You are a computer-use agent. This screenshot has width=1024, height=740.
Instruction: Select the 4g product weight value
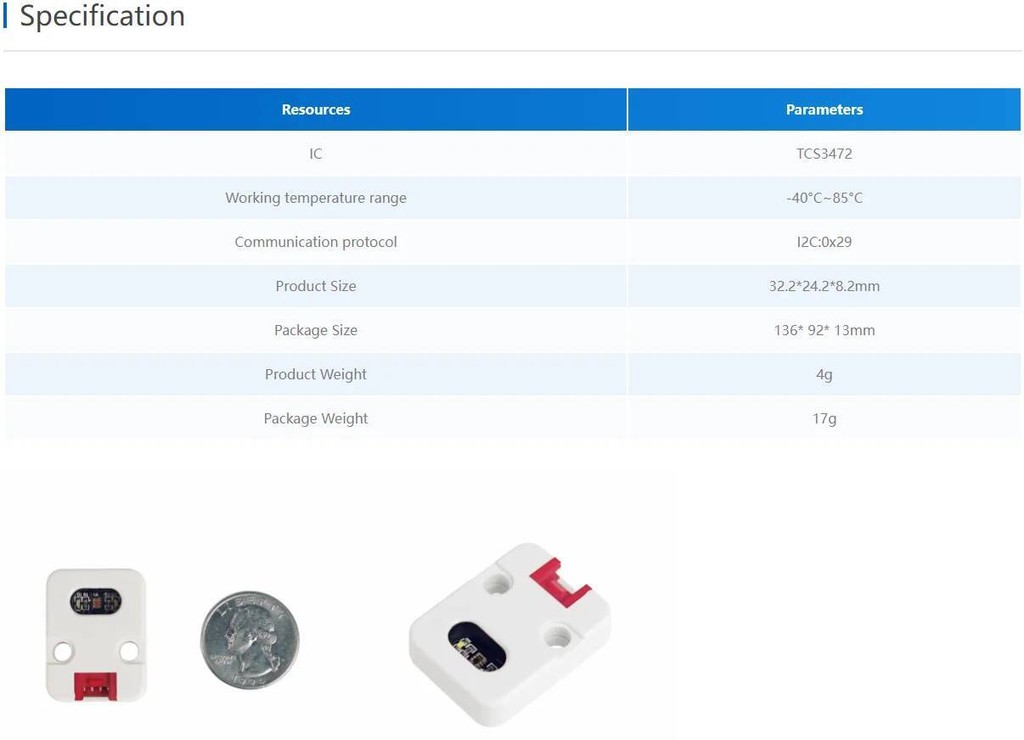coord(824,374)
